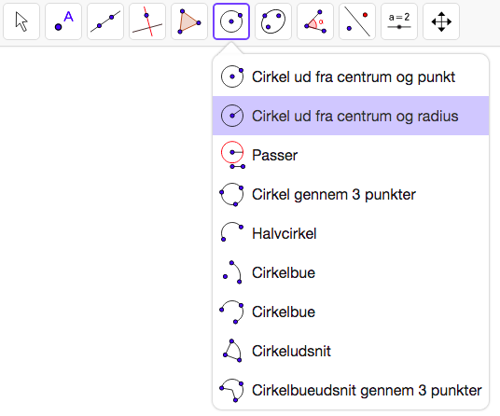Image resolution: width=500 pixels, height=416 pixels.
Task: Select Cirkel ud fra centrum og radius
Action: 351,116
